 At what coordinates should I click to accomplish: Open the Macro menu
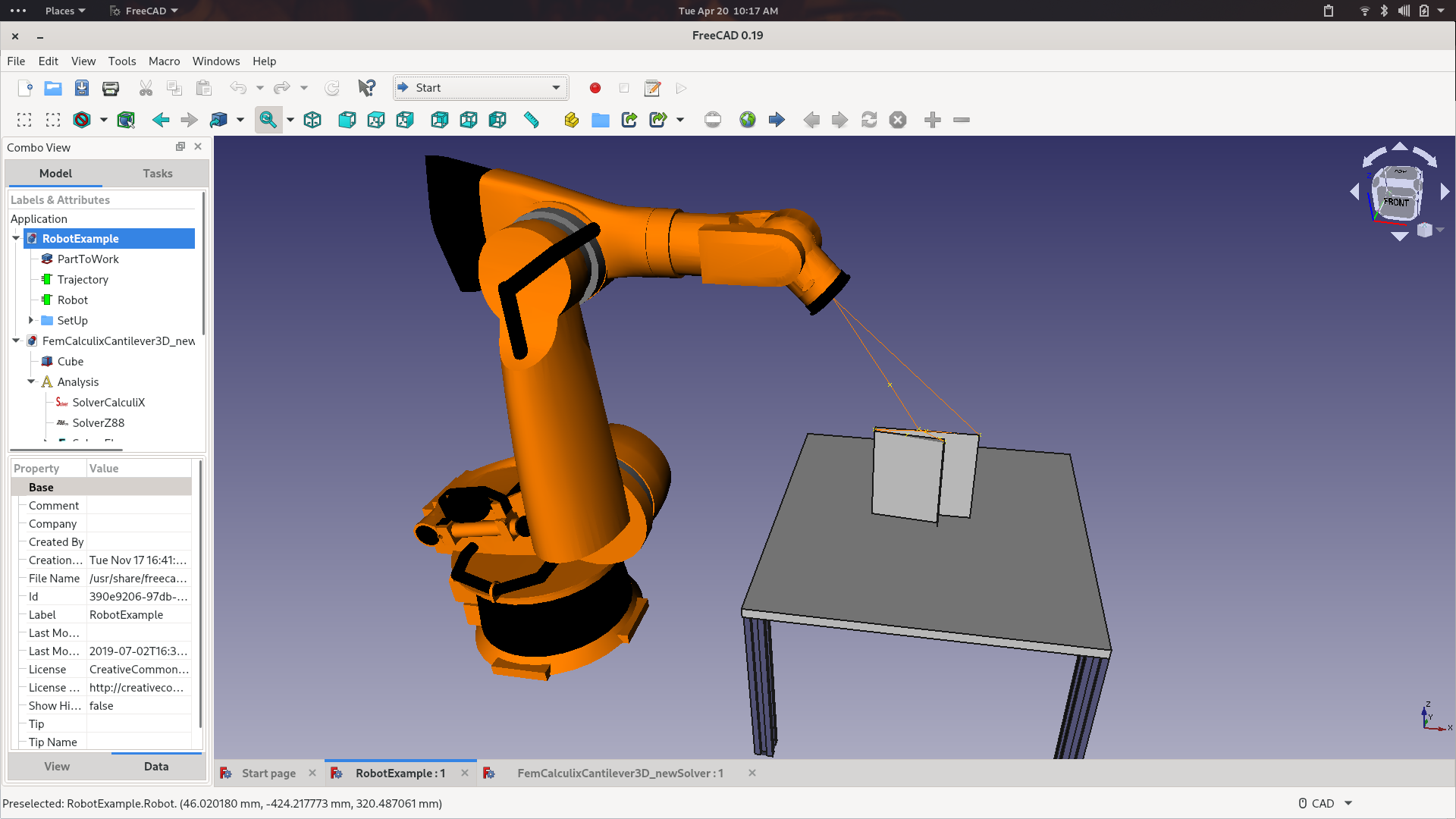click(164, 61)
